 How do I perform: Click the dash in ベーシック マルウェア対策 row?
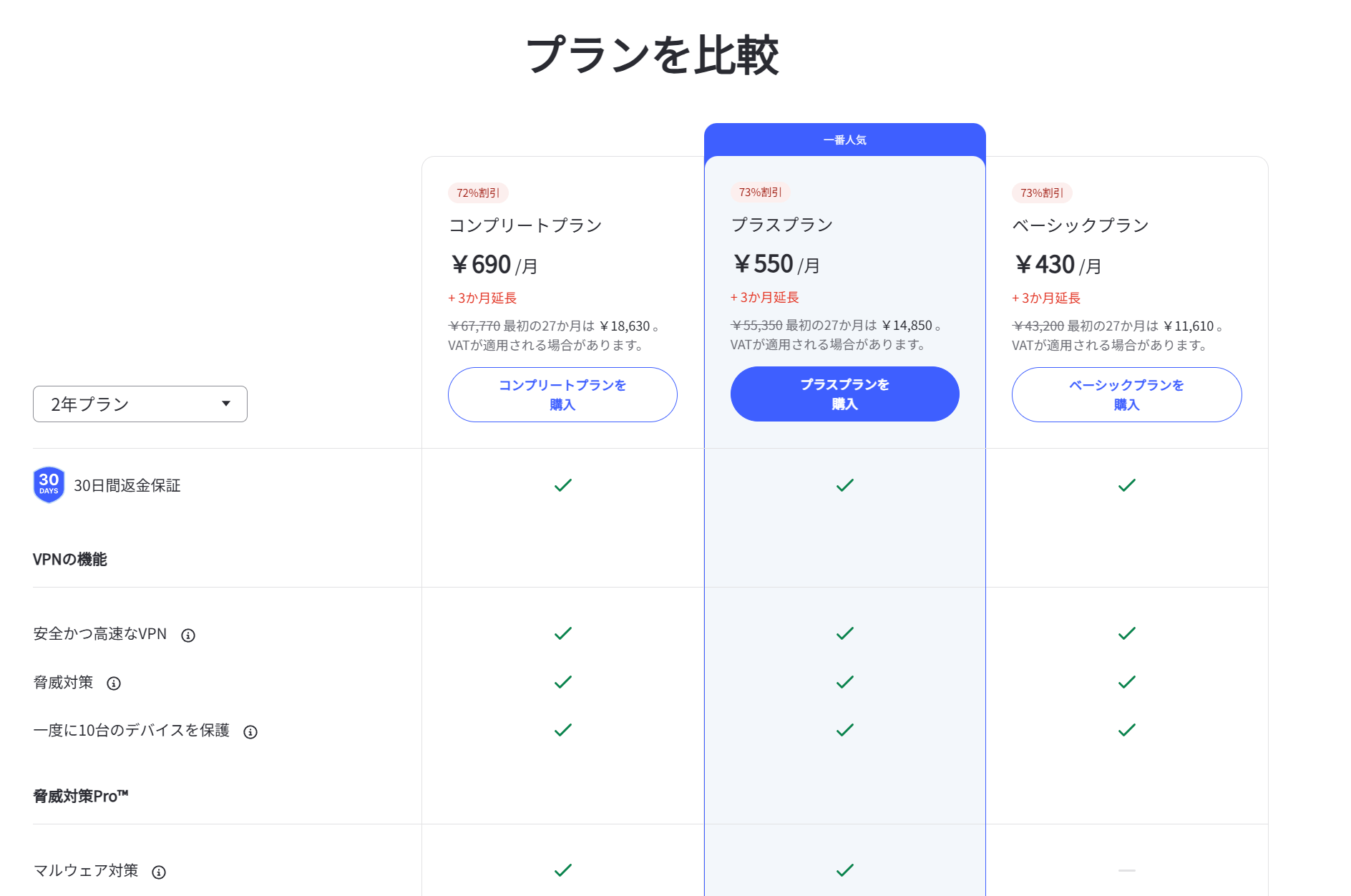coord(1127,870)
